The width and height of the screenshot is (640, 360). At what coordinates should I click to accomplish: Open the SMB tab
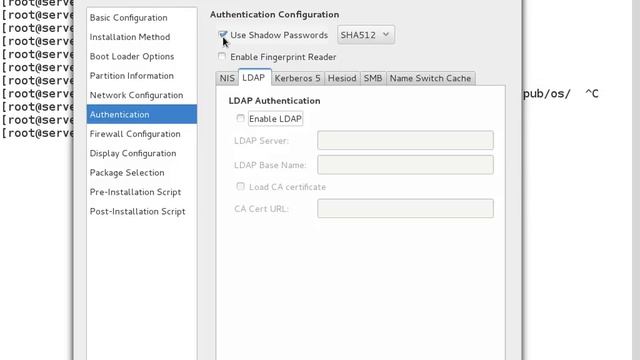tap(373, 78)
